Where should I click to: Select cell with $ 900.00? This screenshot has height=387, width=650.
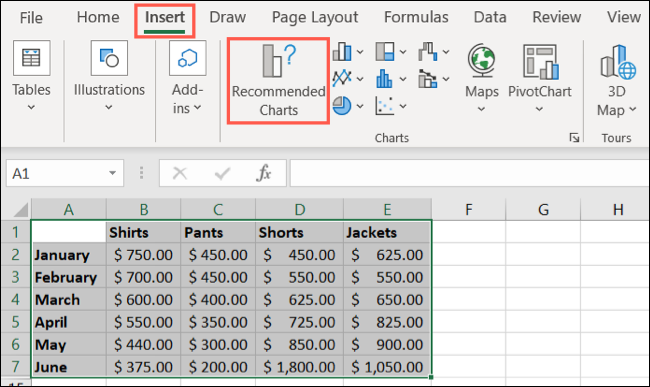click(x=387, y=344)
